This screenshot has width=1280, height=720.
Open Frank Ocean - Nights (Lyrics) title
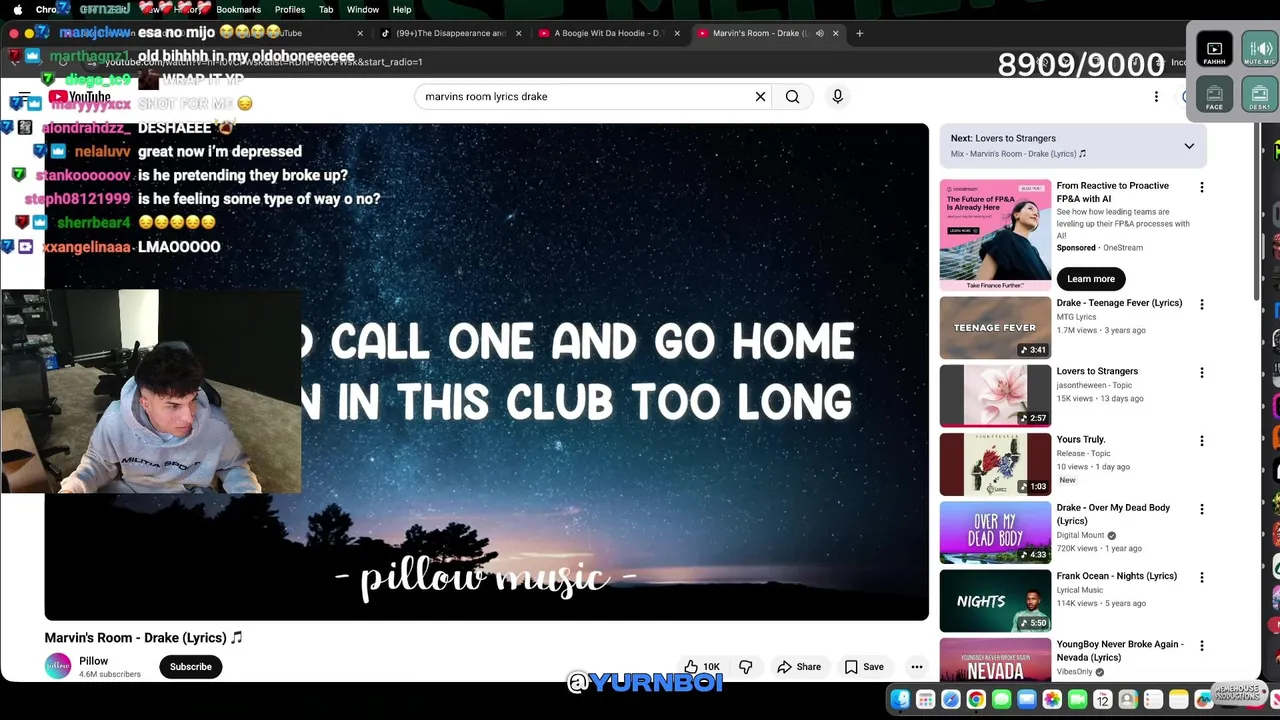(1116, 576)
